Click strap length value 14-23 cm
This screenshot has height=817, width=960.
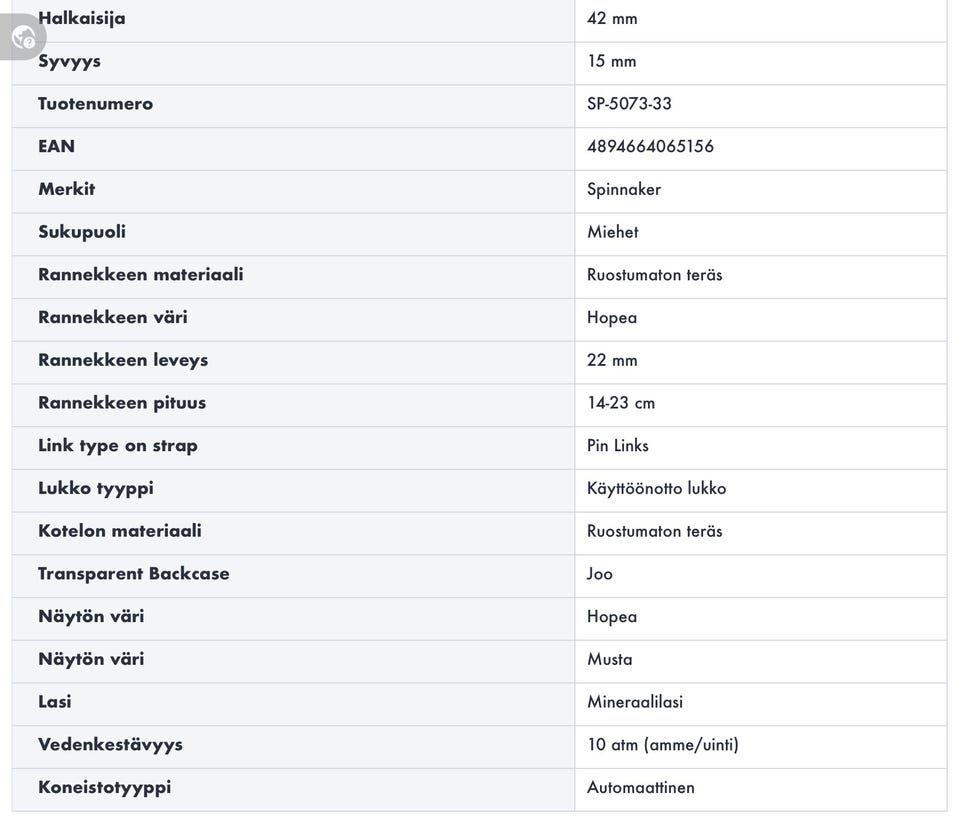click(621, 403)
